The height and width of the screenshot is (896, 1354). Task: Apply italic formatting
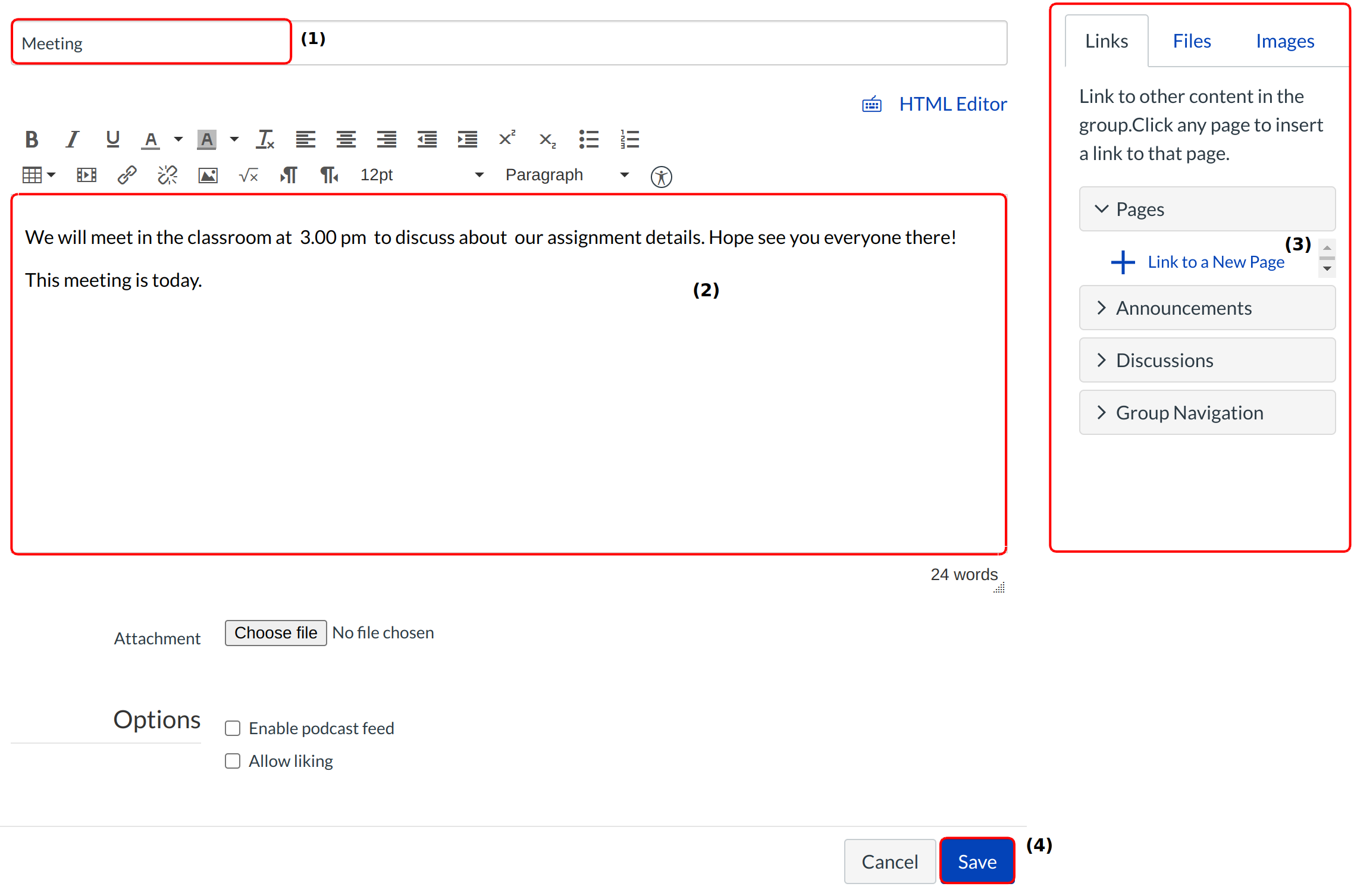click(x=72, y=139)
